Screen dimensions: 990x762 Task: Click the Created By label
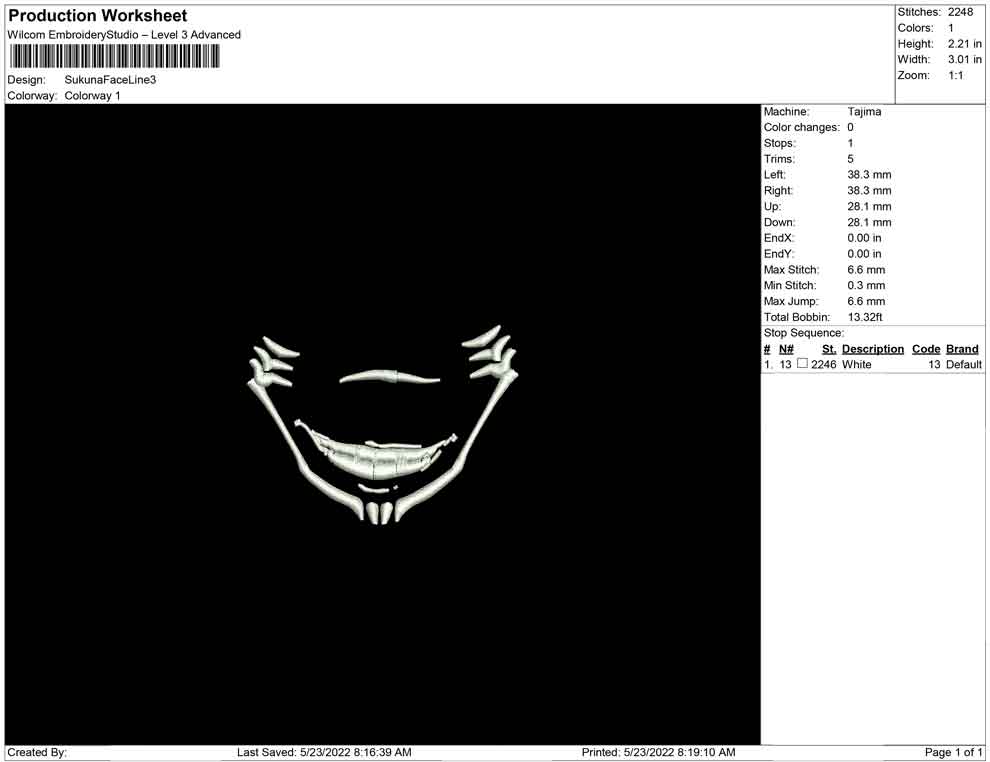point(37,752)
